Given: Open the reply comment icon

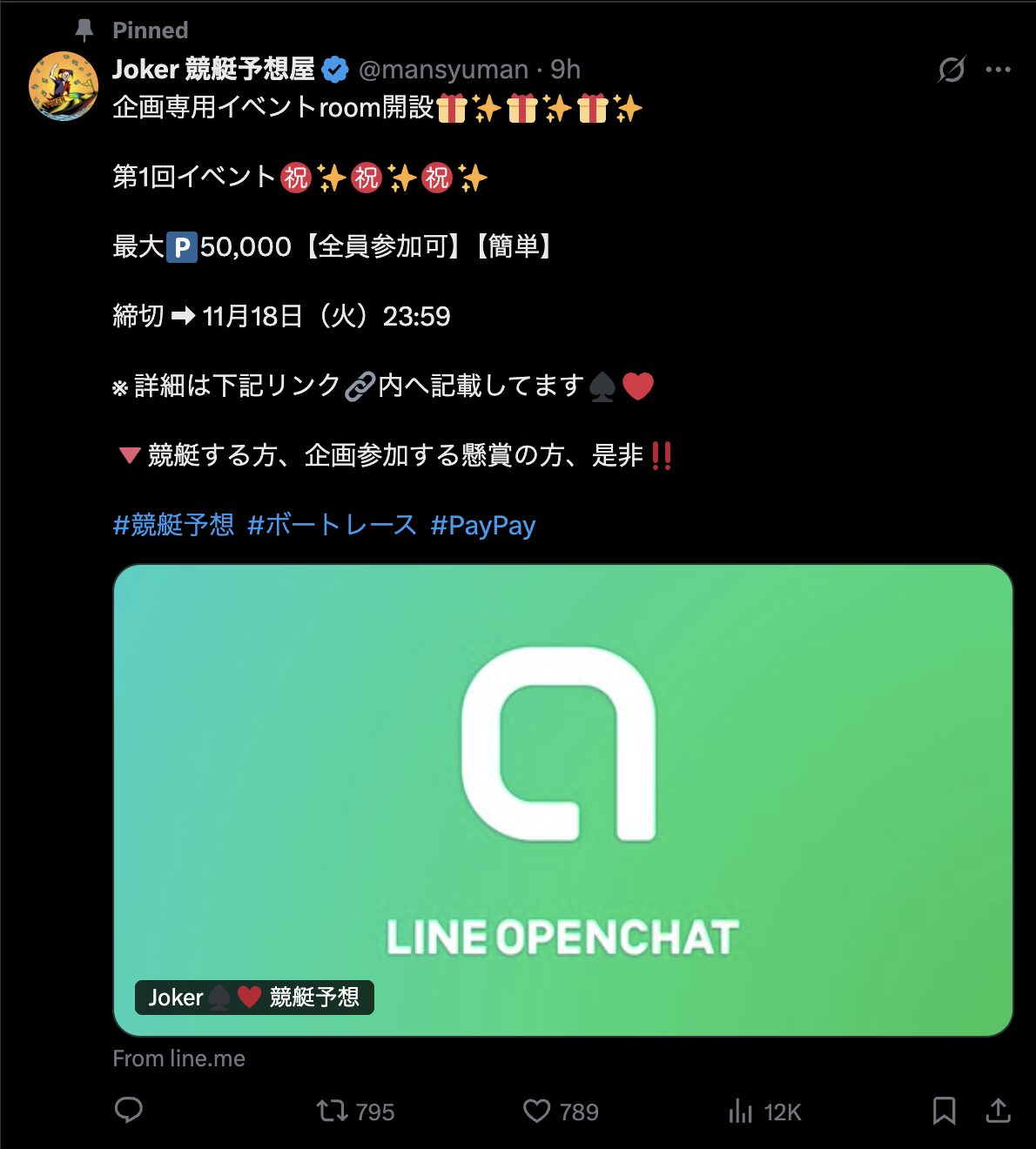Looking at the screenshot, I should 129,1110.
